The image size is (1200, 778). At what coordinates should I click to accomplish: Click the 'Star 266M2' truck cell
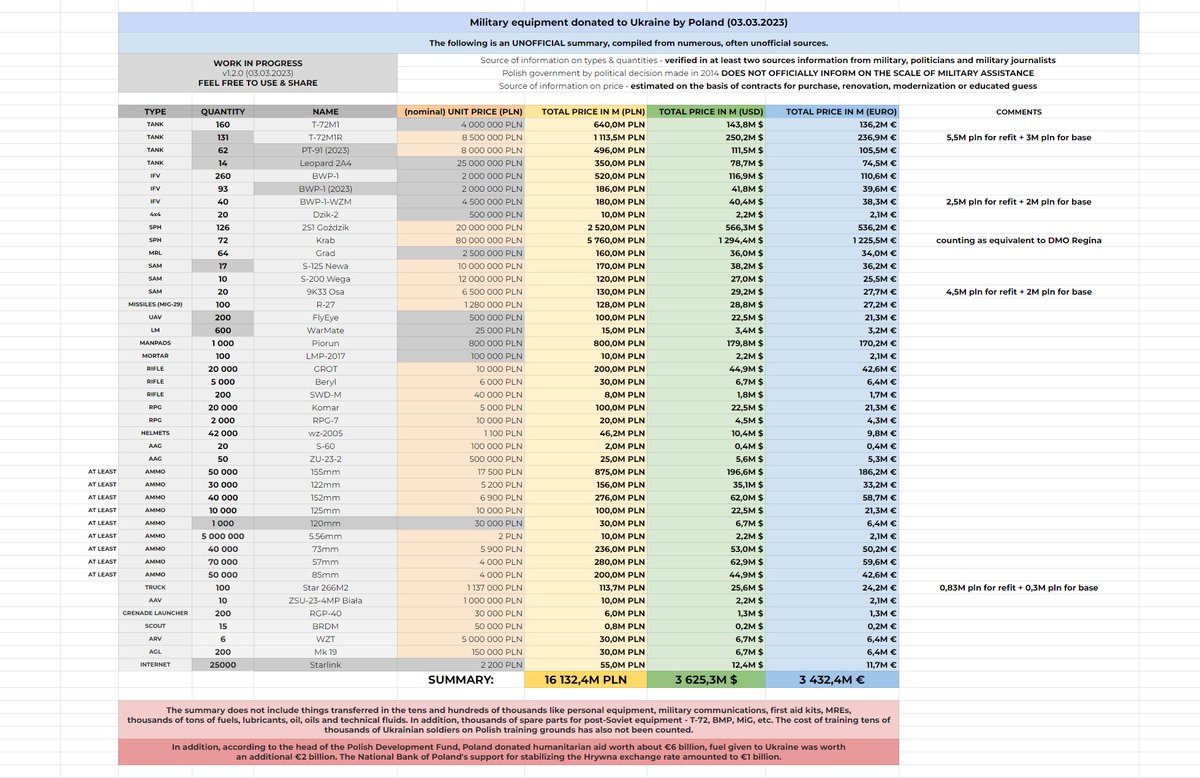click(x=325, y=587)
